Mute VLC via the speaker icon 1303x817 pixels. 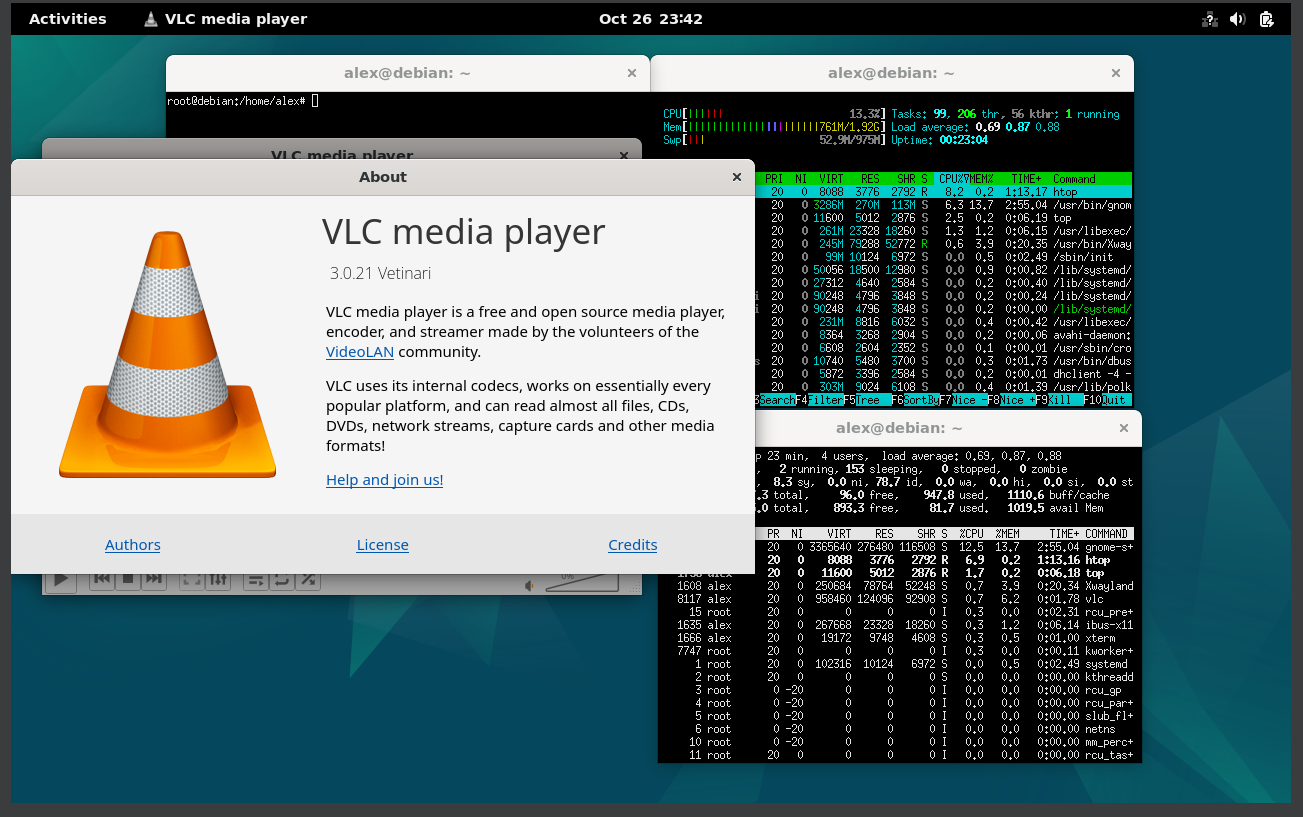531,584
